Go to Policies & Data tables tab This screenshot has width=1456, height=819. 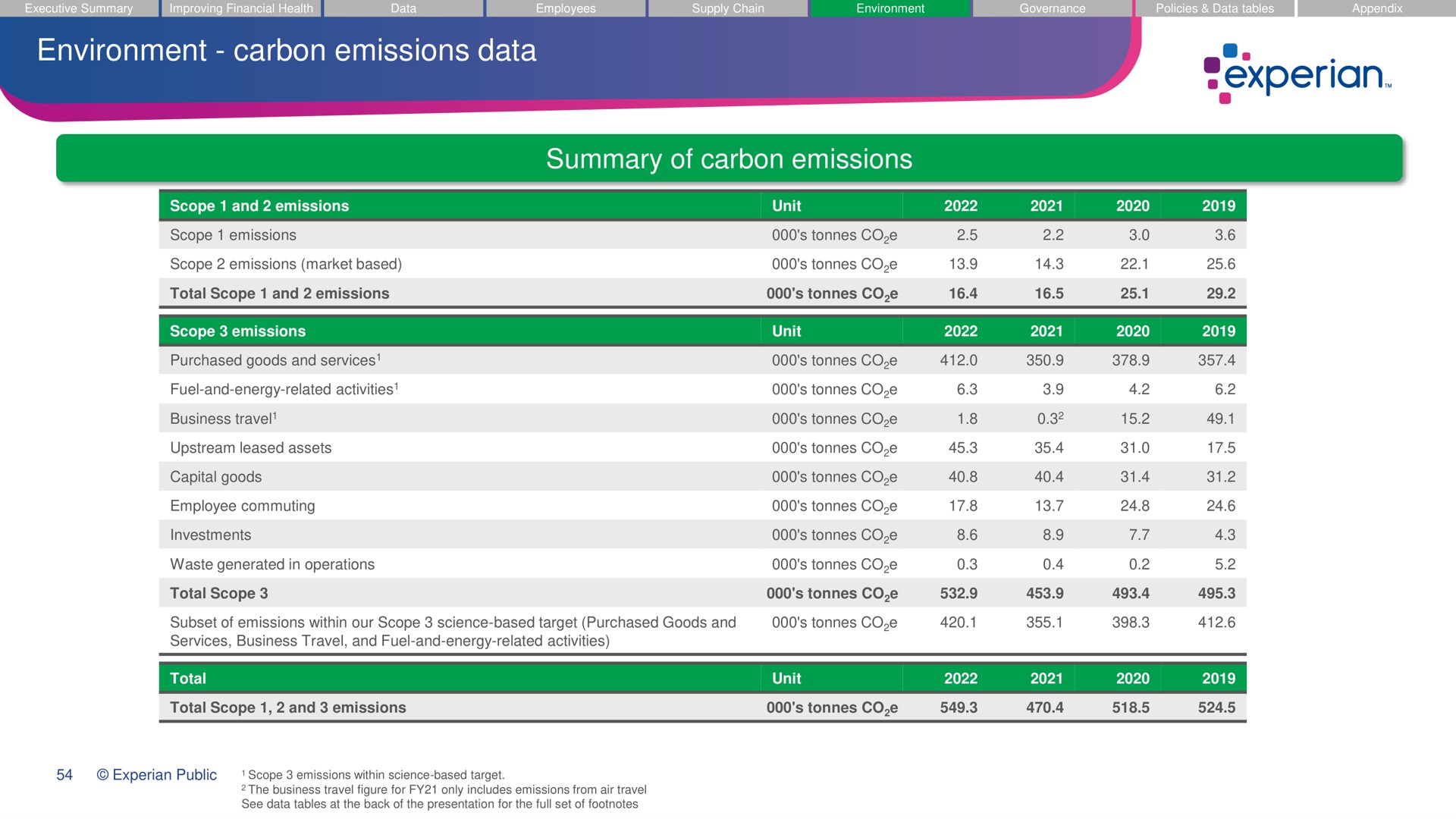pos(1215,8)
